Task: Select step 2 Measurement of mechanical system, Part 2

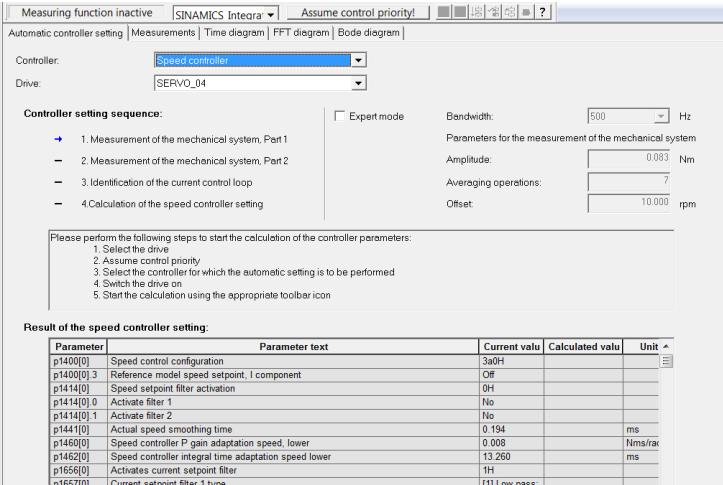Action: [x=184, y=161]
